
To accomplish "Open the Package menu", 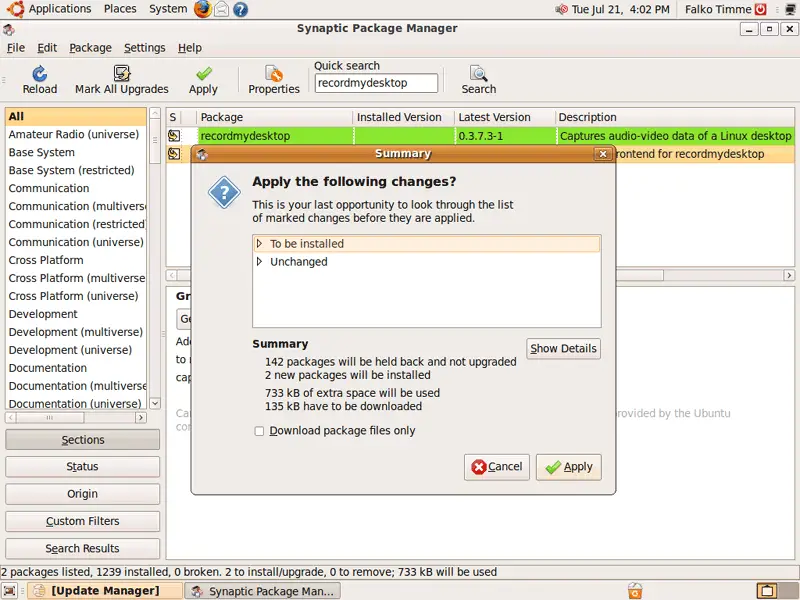I will click(90, 47).
